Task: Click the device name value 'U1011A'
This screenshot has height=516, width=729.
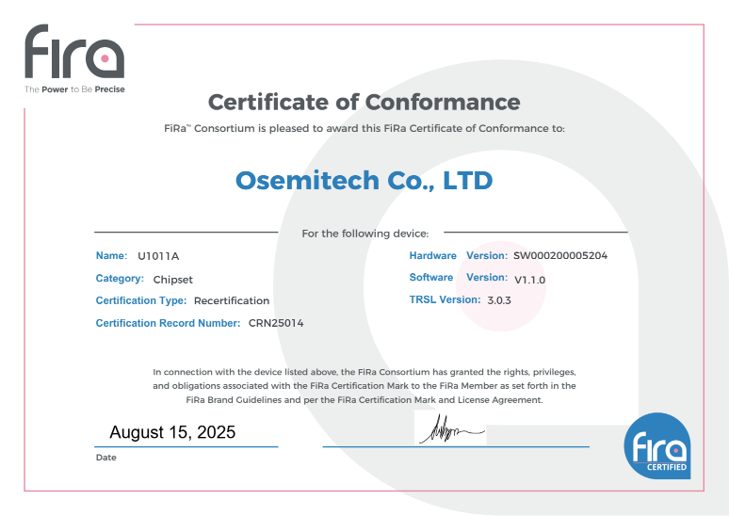Action: click(x=158, y=256)
